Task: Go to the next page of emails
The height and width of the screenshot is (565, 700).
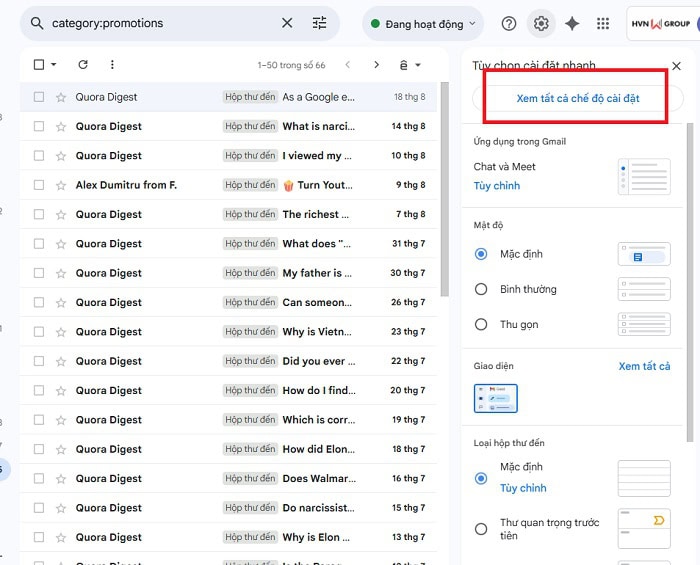Action: (x=376, y=65)
